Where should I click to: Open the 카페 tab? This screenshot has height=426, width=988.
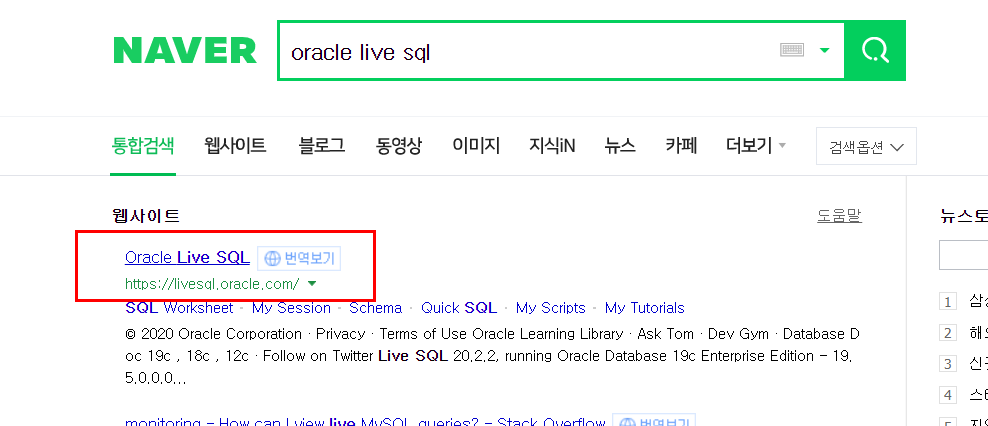pos(681,146)
